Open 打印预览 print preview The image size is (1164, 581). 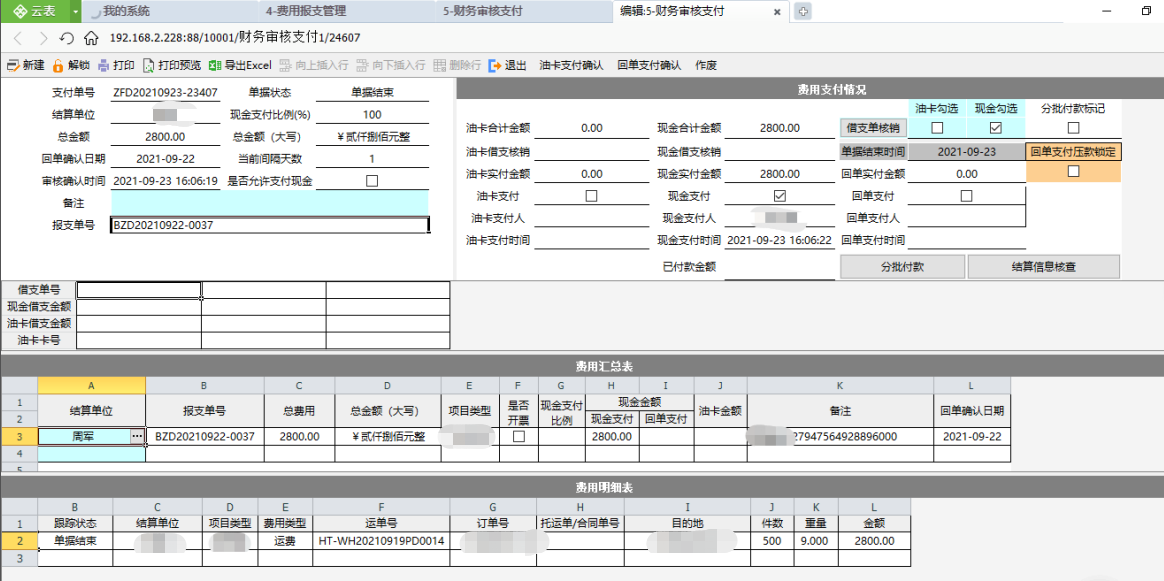pos(171,65)
